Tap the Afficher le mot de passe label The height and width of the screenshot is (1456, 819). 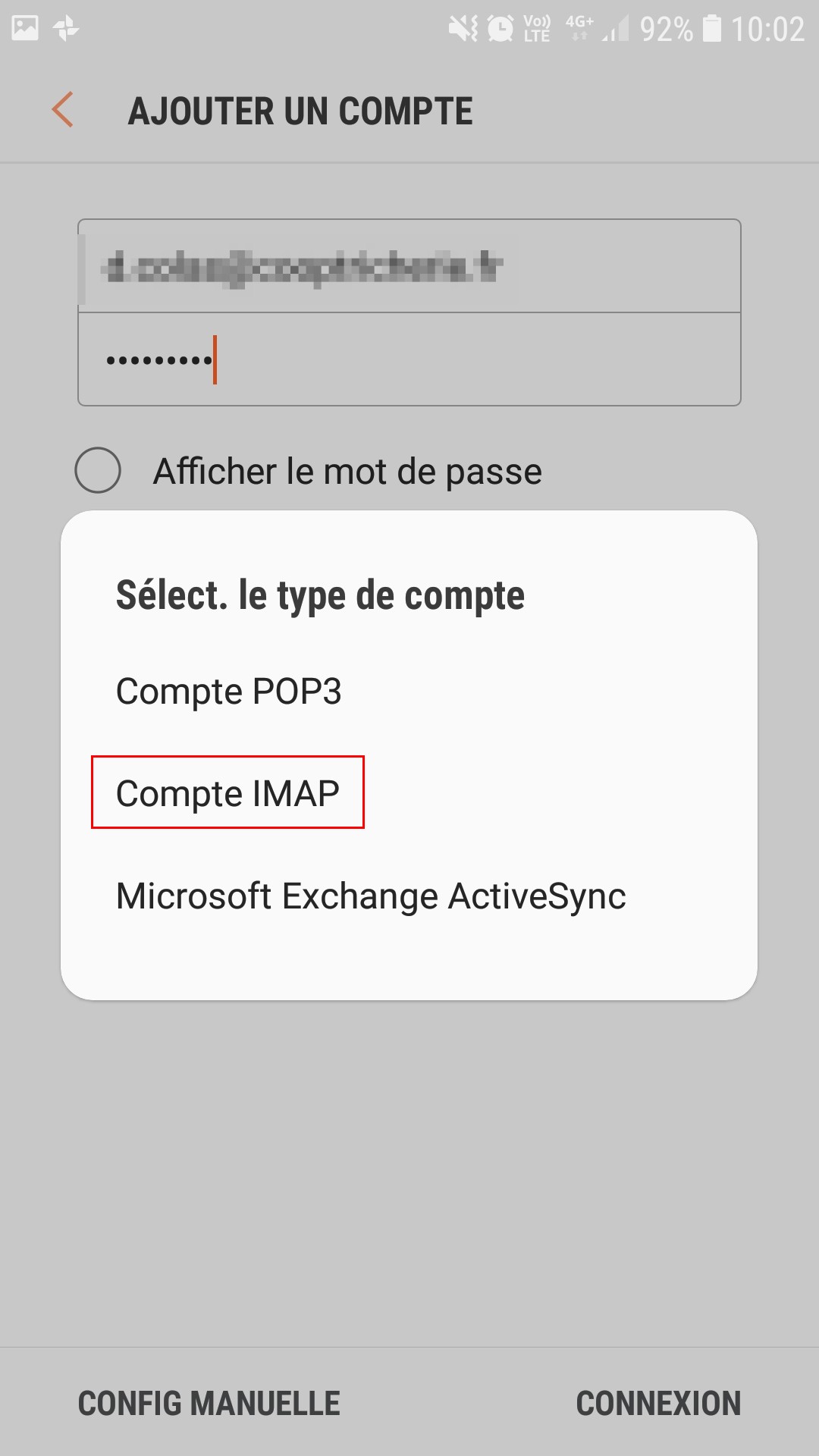[x=347, y=471]
